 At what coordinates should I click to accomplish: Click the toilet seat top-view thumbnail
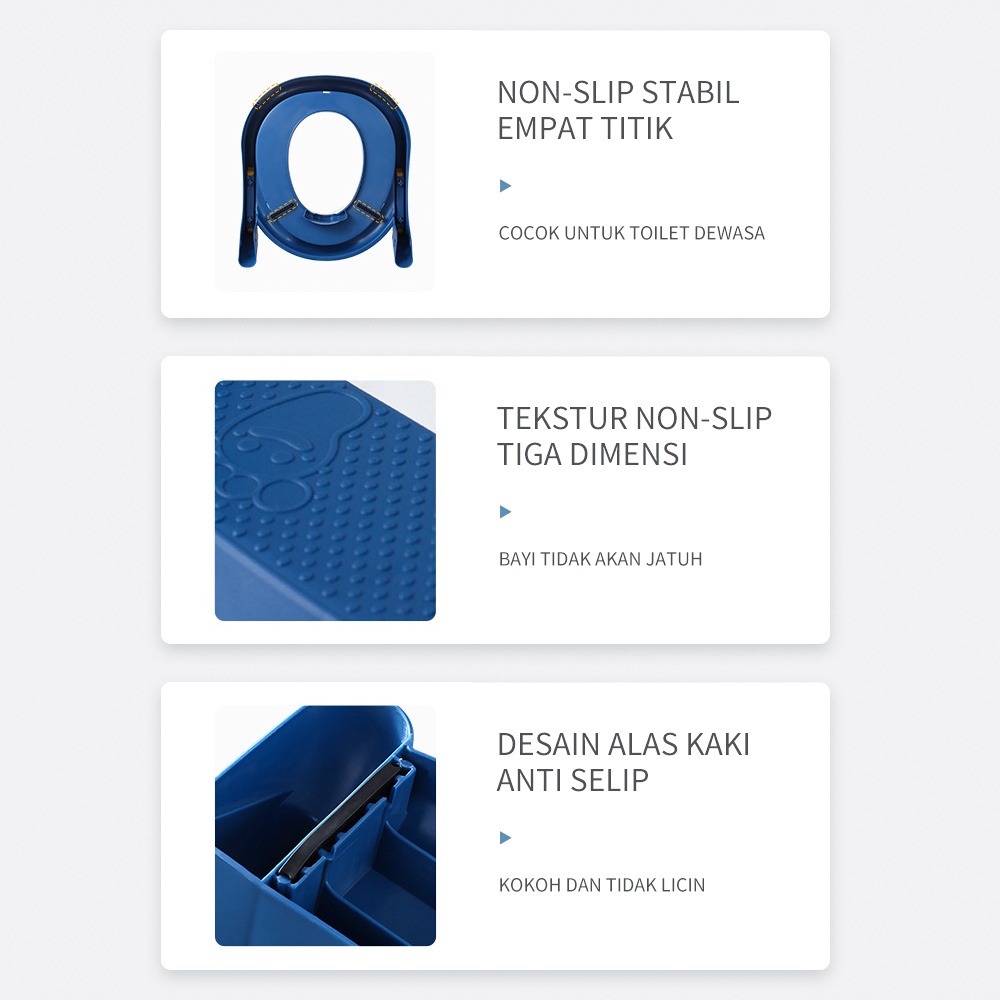coord(325,172)
